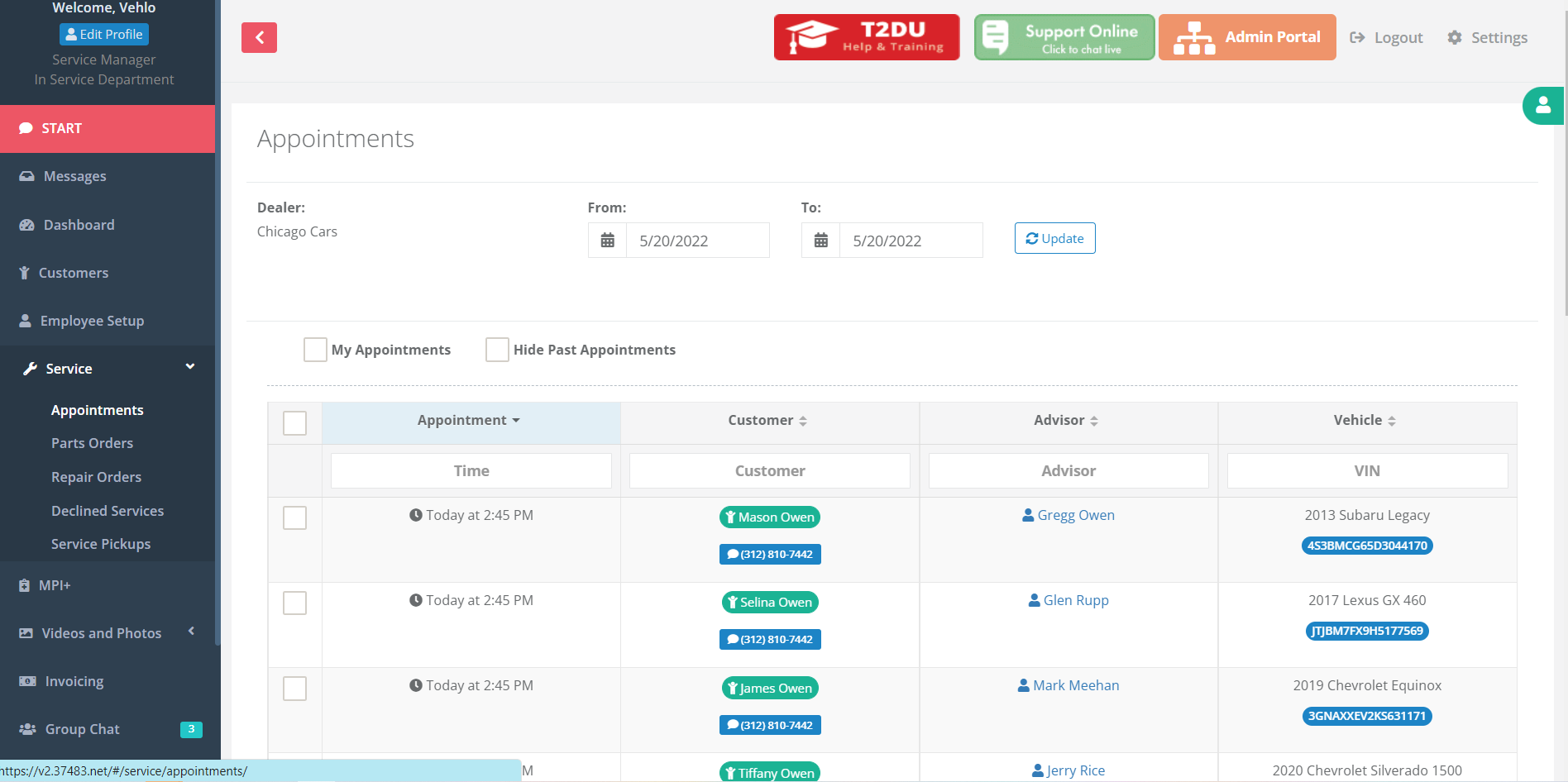This screenshot has height=782, width=1568.
Task: Select all rows using the header checkbox
Action: tap(294, 422)
